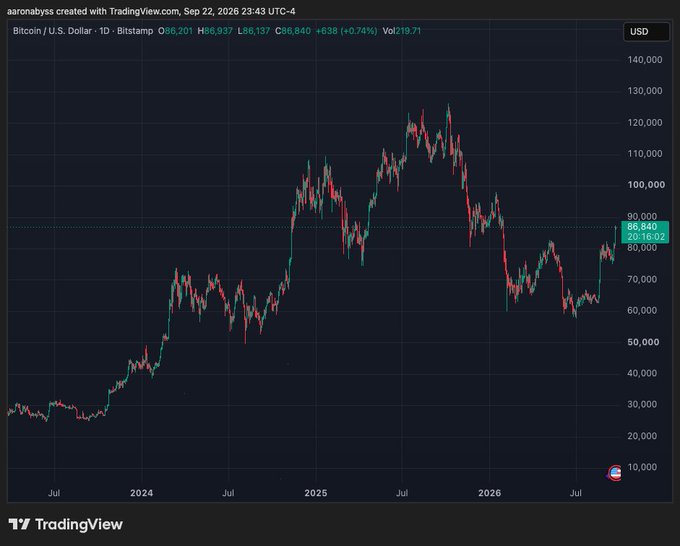Click the 40,000 price axis label
This screenshot has width=680, height=546.
(642, 373)
